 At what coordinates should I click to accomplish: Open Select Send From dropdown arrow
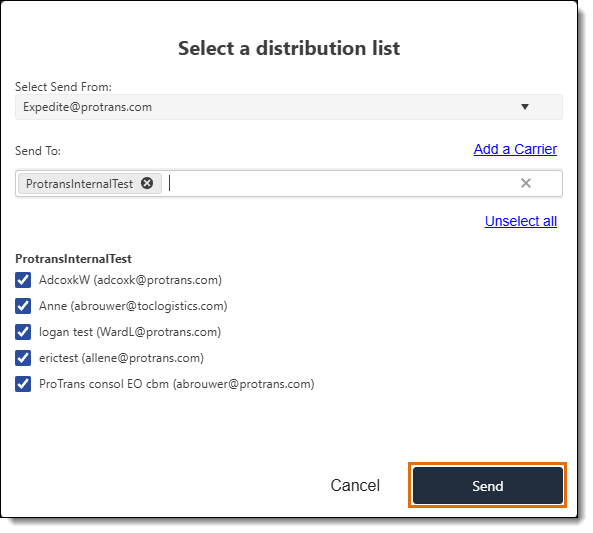[x=525, y=107]
